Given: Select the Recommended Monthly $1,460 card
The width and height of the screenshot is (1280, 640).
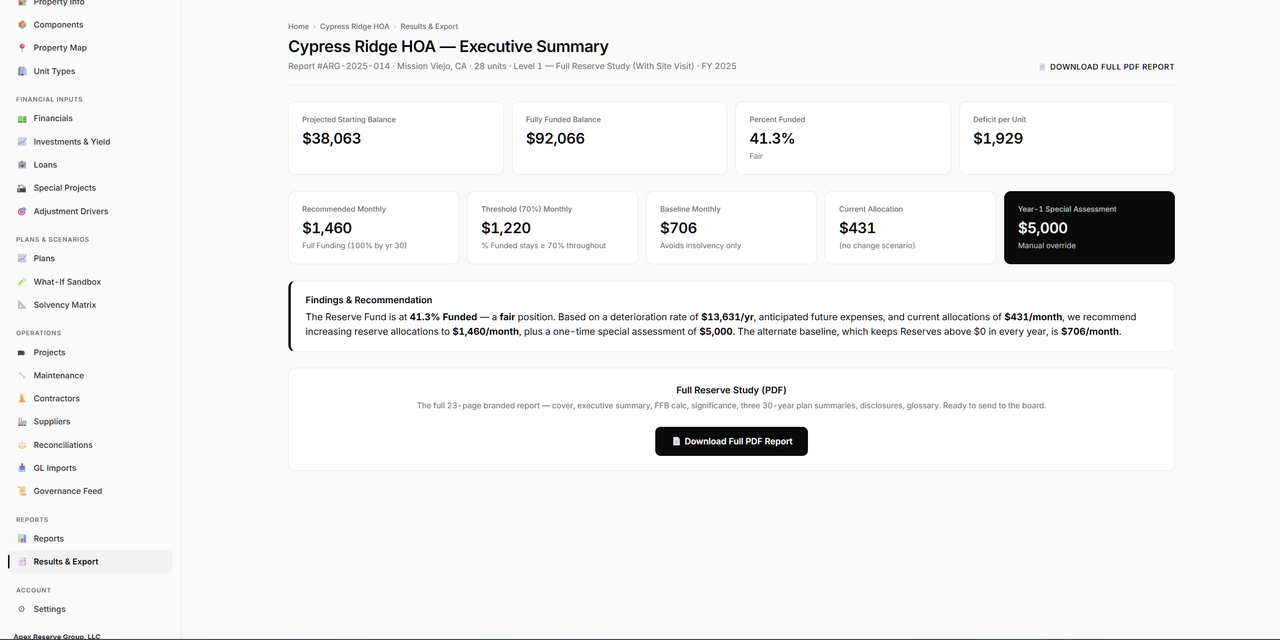Looking at the screenshot, I should [x=373, y=228].
